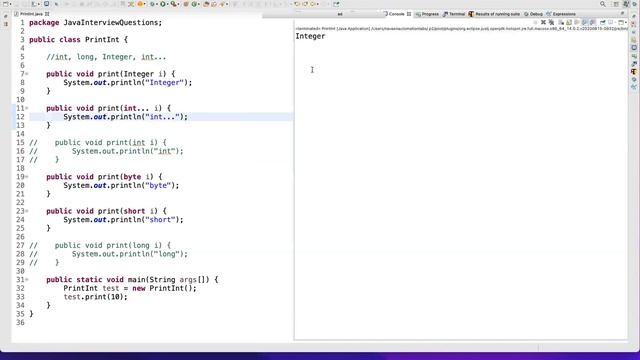Collapse the print(int... i) method fold

click(27, 108)
